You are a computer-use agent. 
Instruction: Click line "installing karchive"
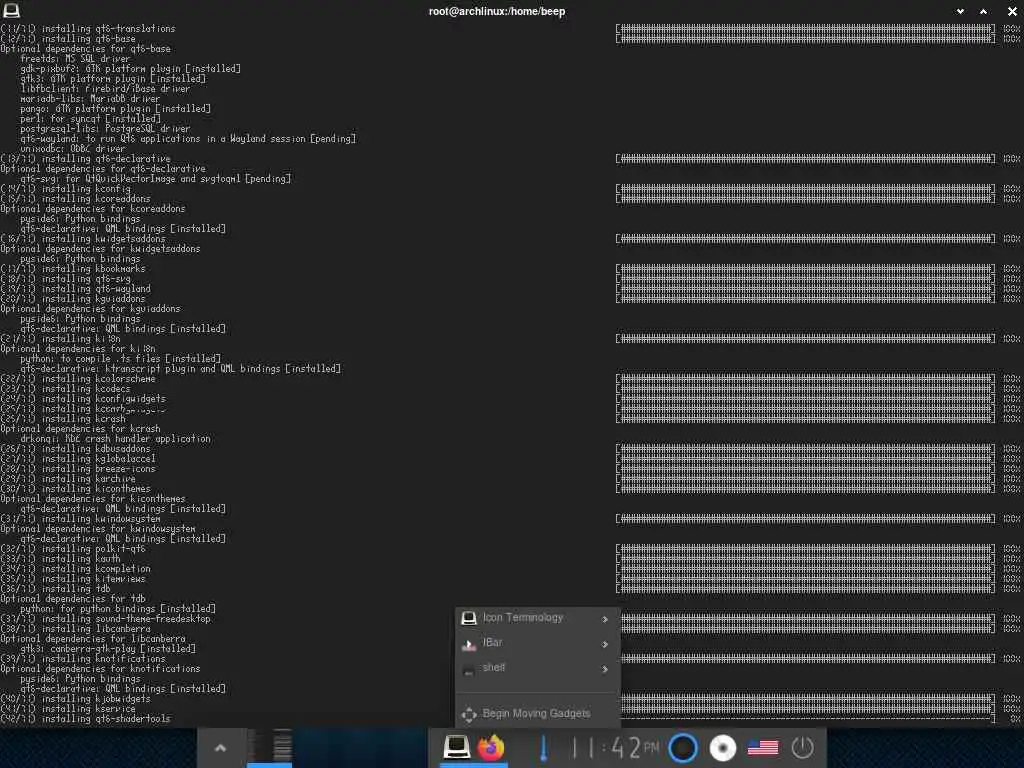click(68, 479)
